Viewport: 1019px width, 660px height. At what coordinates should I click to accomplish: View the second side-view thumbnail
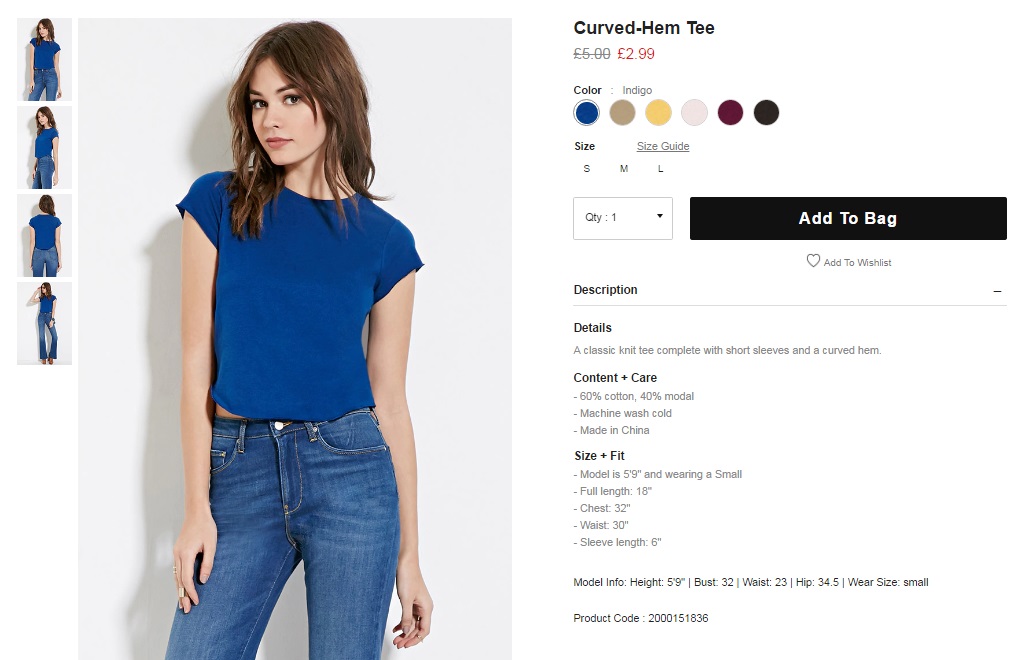44,147
